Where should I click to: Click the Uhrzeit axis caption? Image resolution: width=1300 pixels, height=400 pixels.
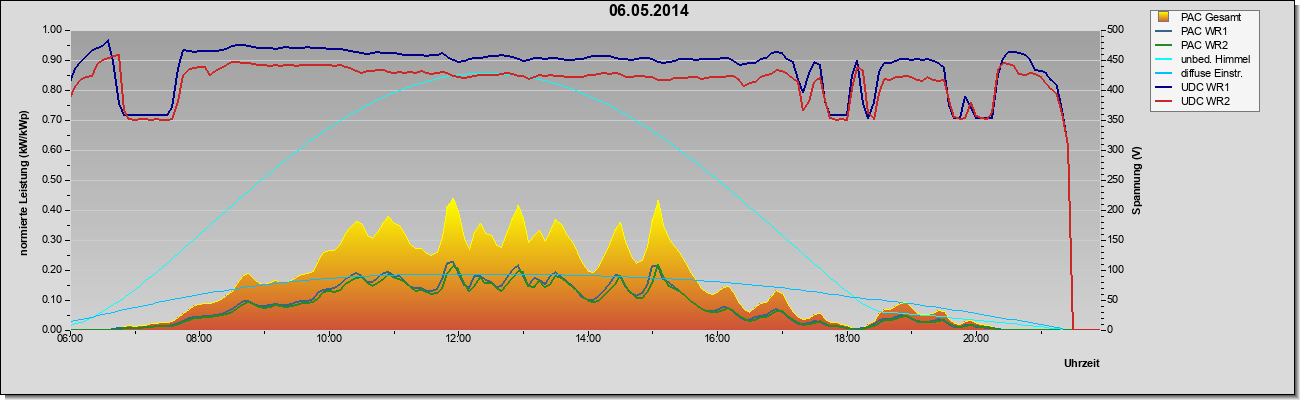pos(1084,363)
